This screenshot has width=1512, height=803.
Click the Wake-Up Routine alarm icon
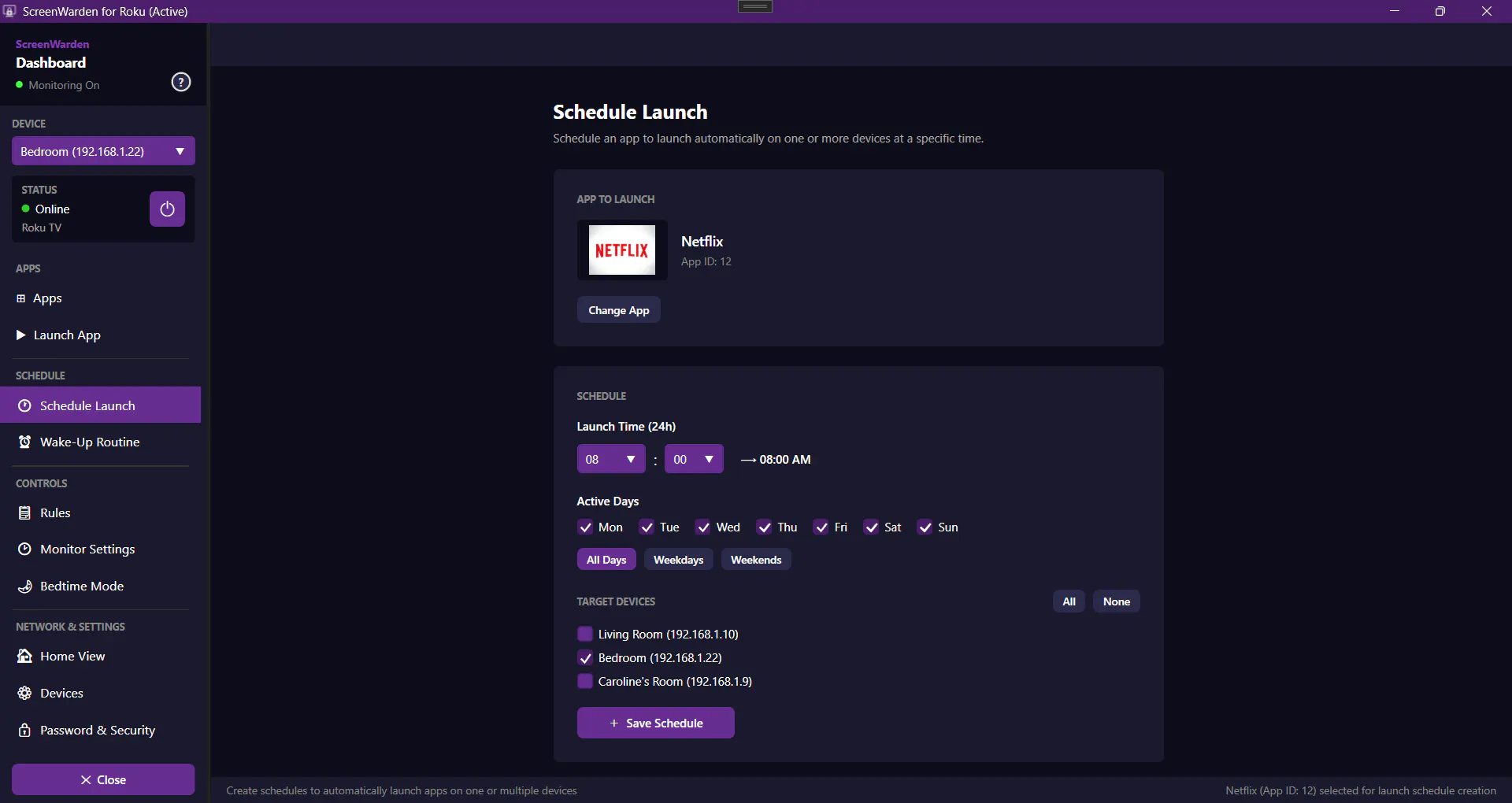coord(24,442)
